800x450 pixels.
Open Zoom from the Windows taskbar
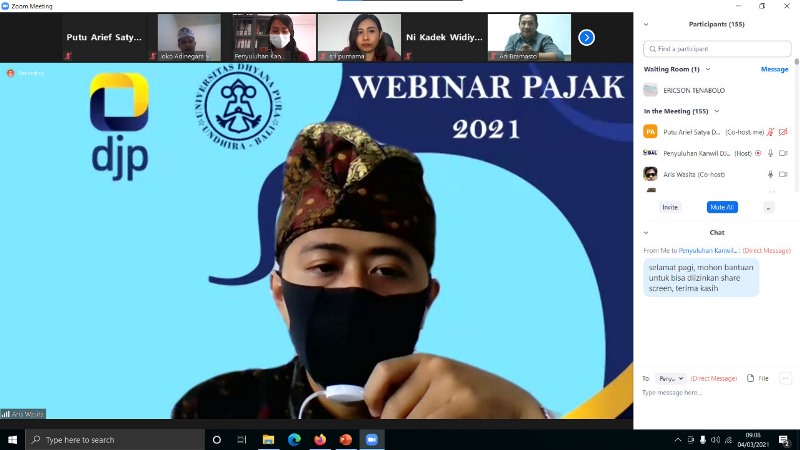click(372, 439)
